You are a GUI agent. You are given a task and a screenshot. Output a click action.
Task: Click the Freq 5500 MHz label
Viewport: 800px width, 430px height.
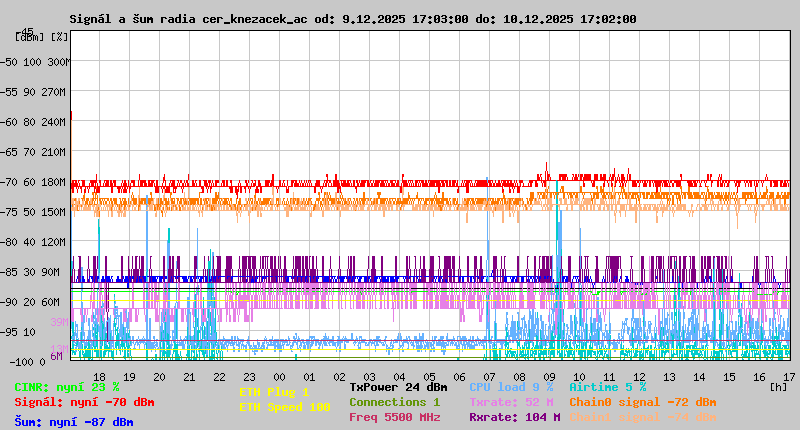[x=394, y=417]
